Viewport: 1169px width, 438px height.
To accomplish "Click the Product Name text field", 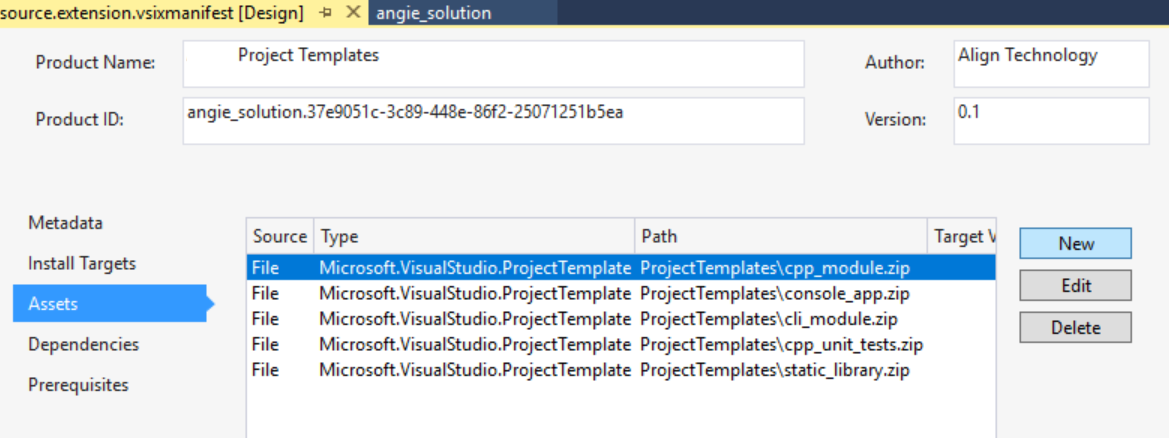I will coord(493,63).
